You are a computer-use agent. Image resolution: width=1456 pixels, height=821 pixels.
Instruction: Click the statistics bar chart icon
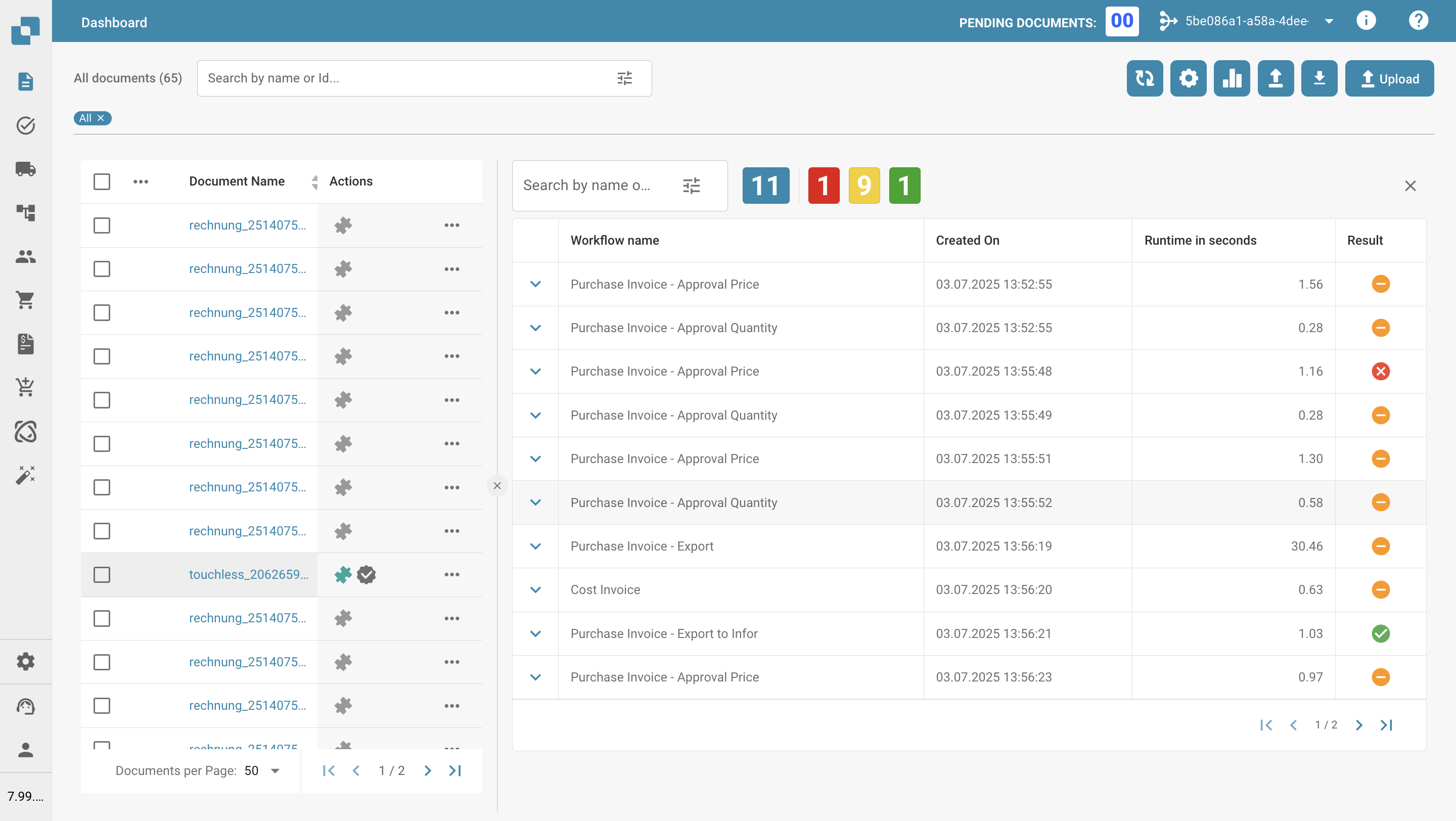pos(1232,78)
